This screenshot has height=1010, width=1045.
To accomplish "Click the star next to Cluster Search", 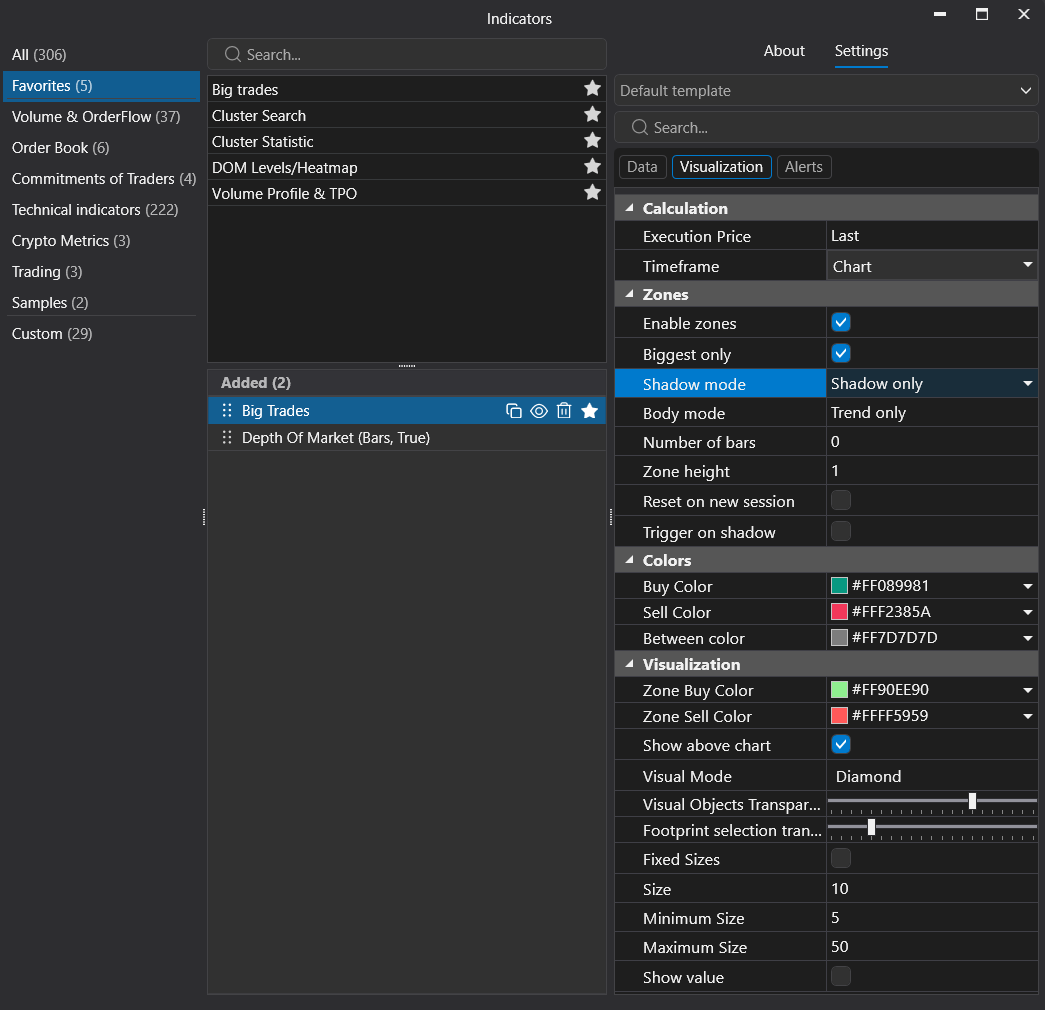I will click(592, 115).
